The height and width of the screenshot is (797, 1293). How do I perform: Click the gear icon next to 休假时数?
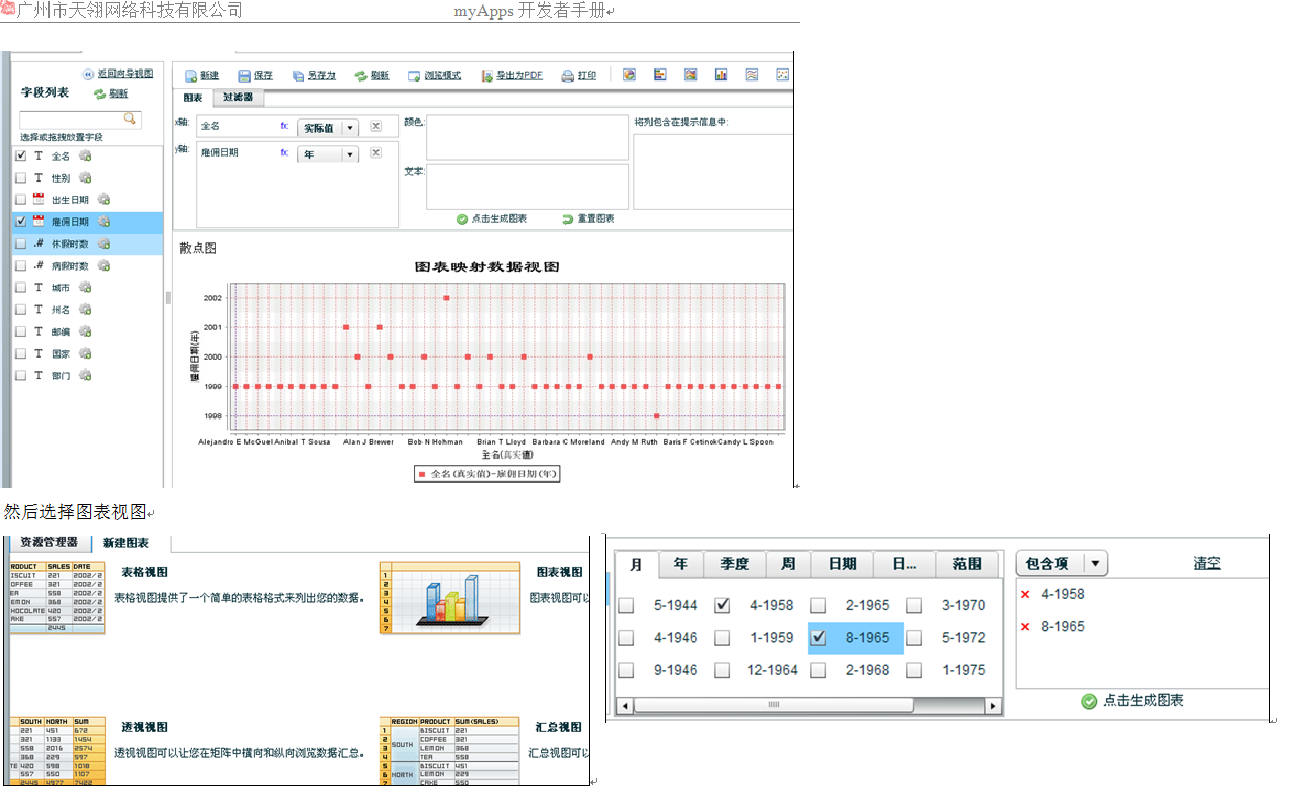coord(104,244)
